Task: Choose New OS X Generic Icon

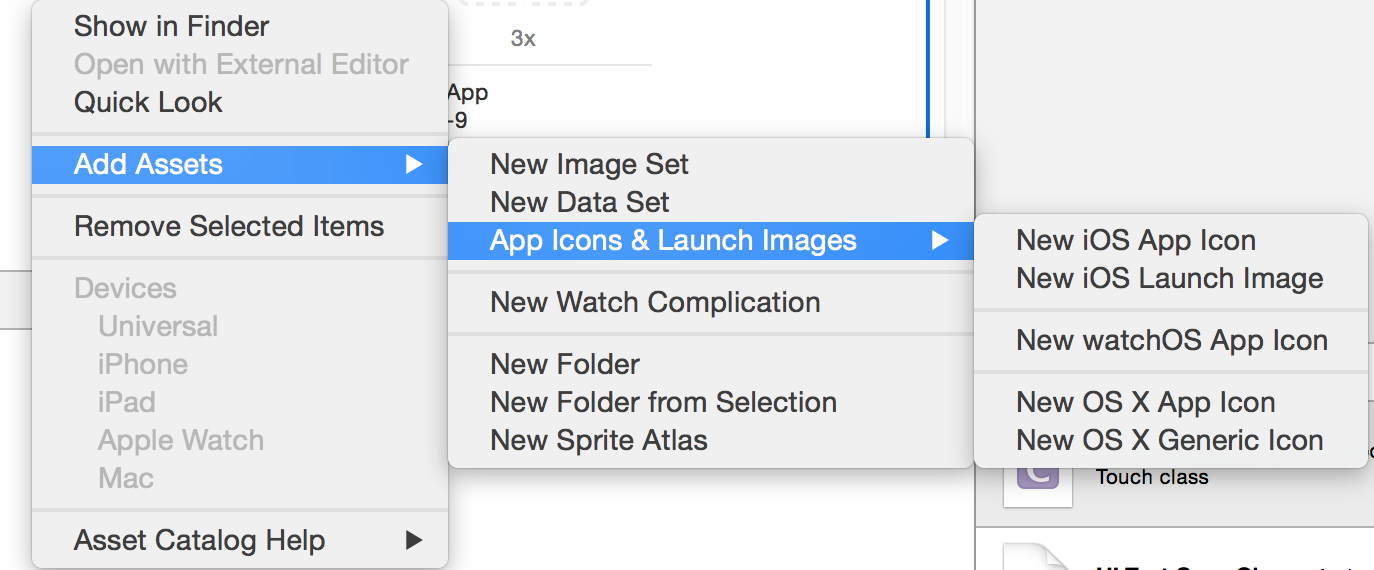Action: click(1170, 440)
